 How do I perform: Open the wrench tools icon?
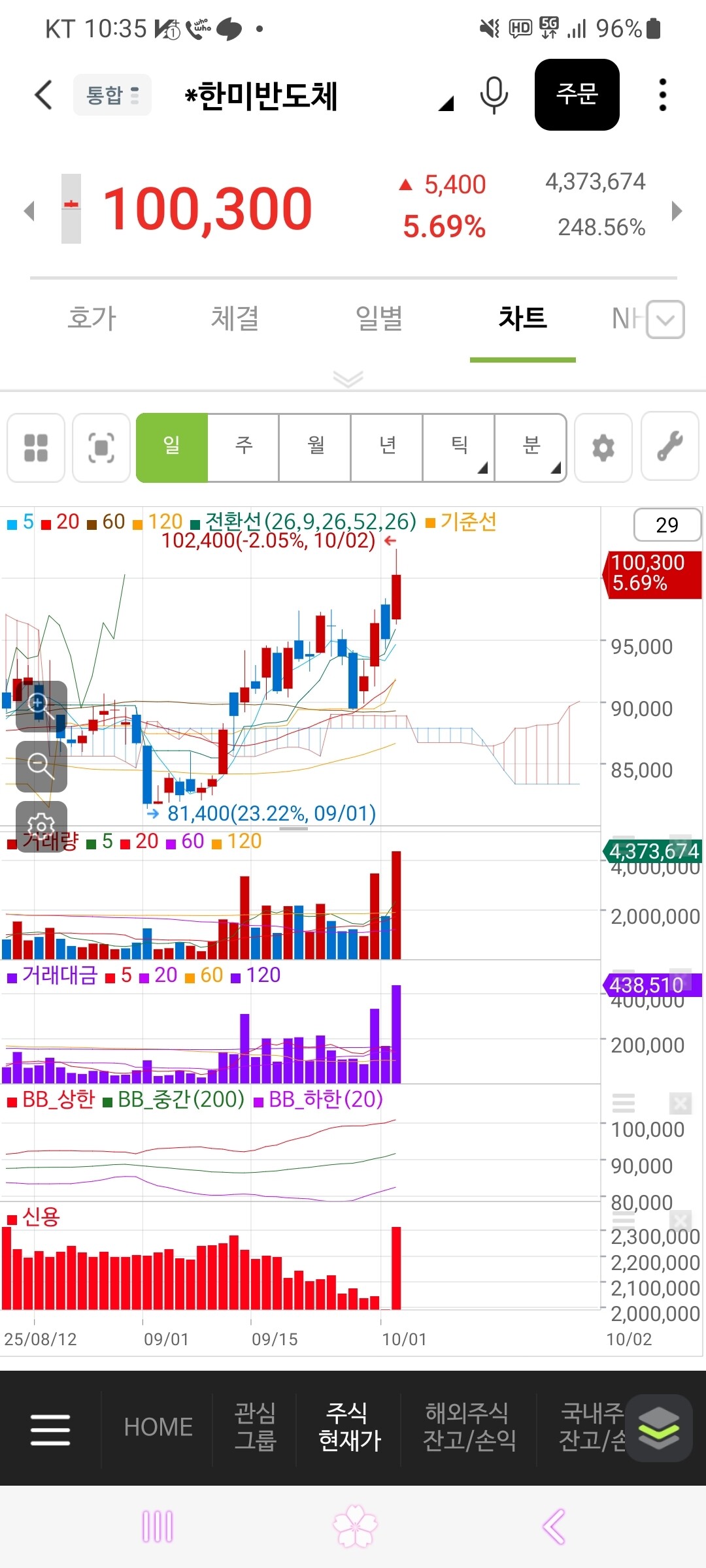click(670, 448)
